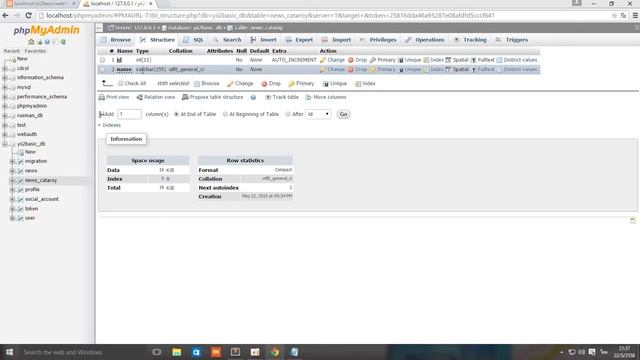Viewport: 640px width, 360px height.
Task: Open the After column dropdown showing id
Action: tap(318, 114)
